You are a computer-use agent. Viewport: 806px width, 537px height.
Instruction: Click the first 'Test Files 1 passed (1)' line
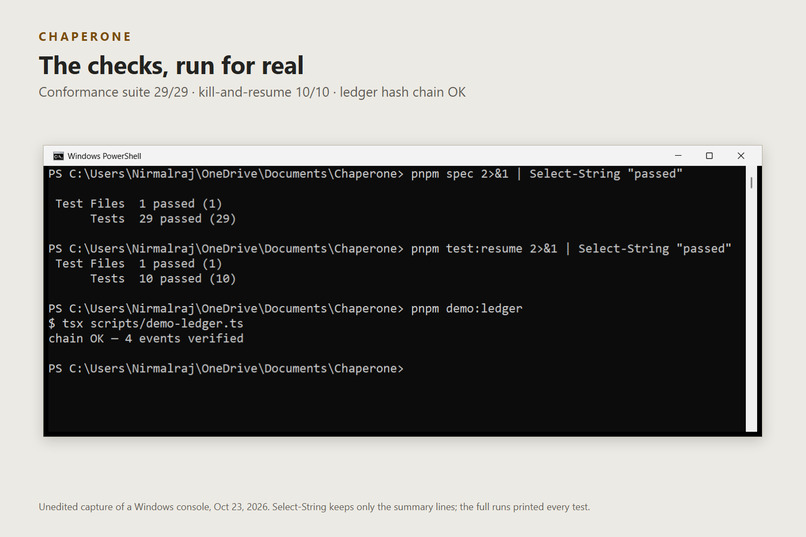(x=139, y=204)
